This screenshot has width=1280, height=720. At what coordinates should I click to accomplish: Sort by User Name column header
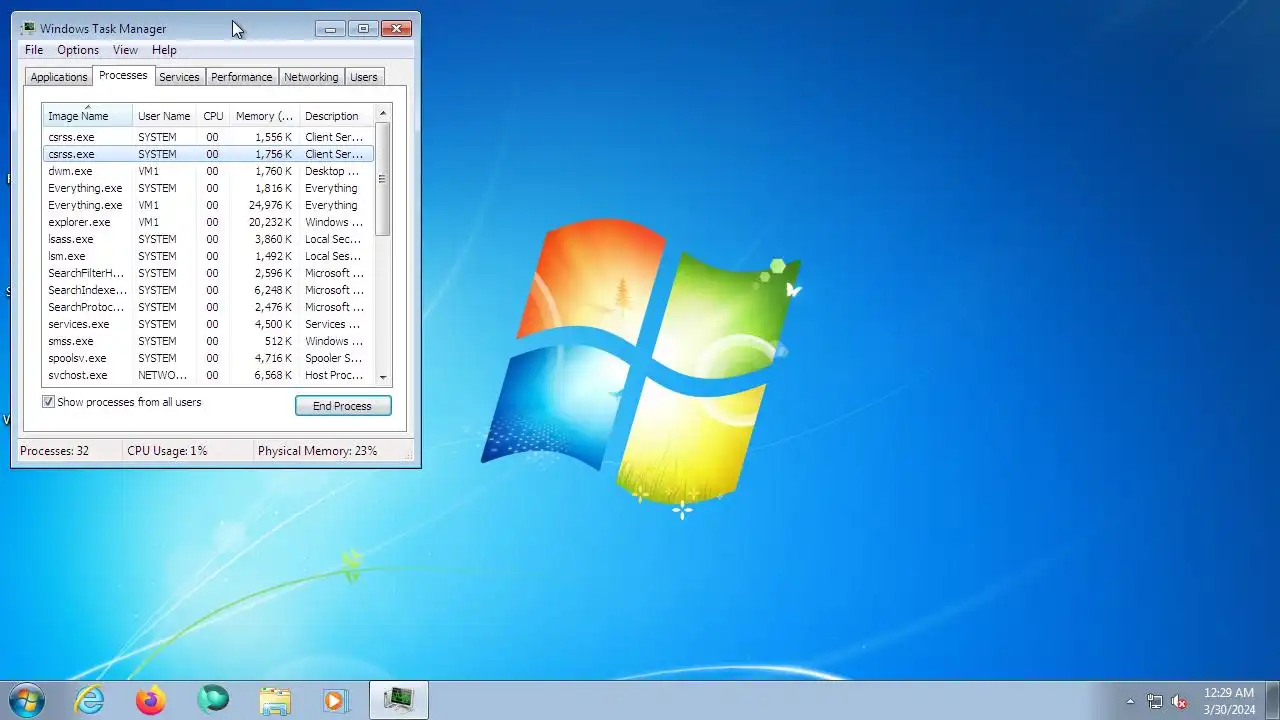[164, 116]
